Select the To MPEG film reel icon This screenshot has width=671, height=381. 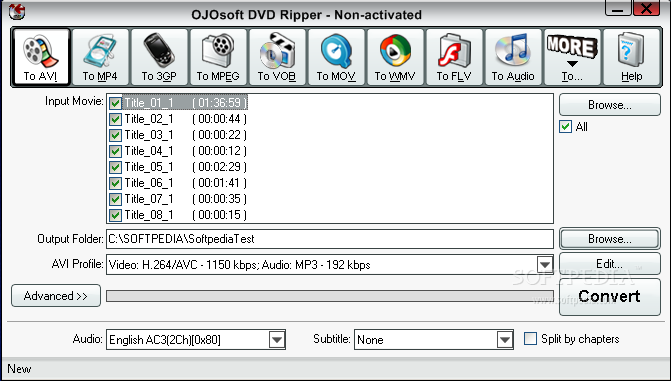tap(218, 57)
